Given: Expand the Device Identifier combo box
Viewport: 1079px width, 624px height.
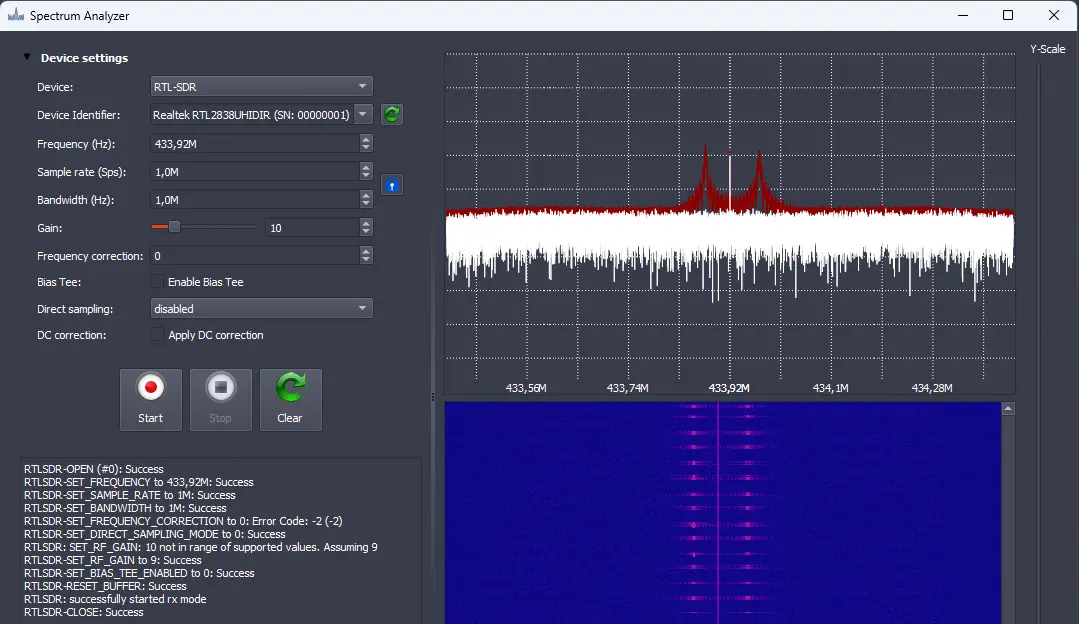Looking at the screenshot, I should point(363,115).
